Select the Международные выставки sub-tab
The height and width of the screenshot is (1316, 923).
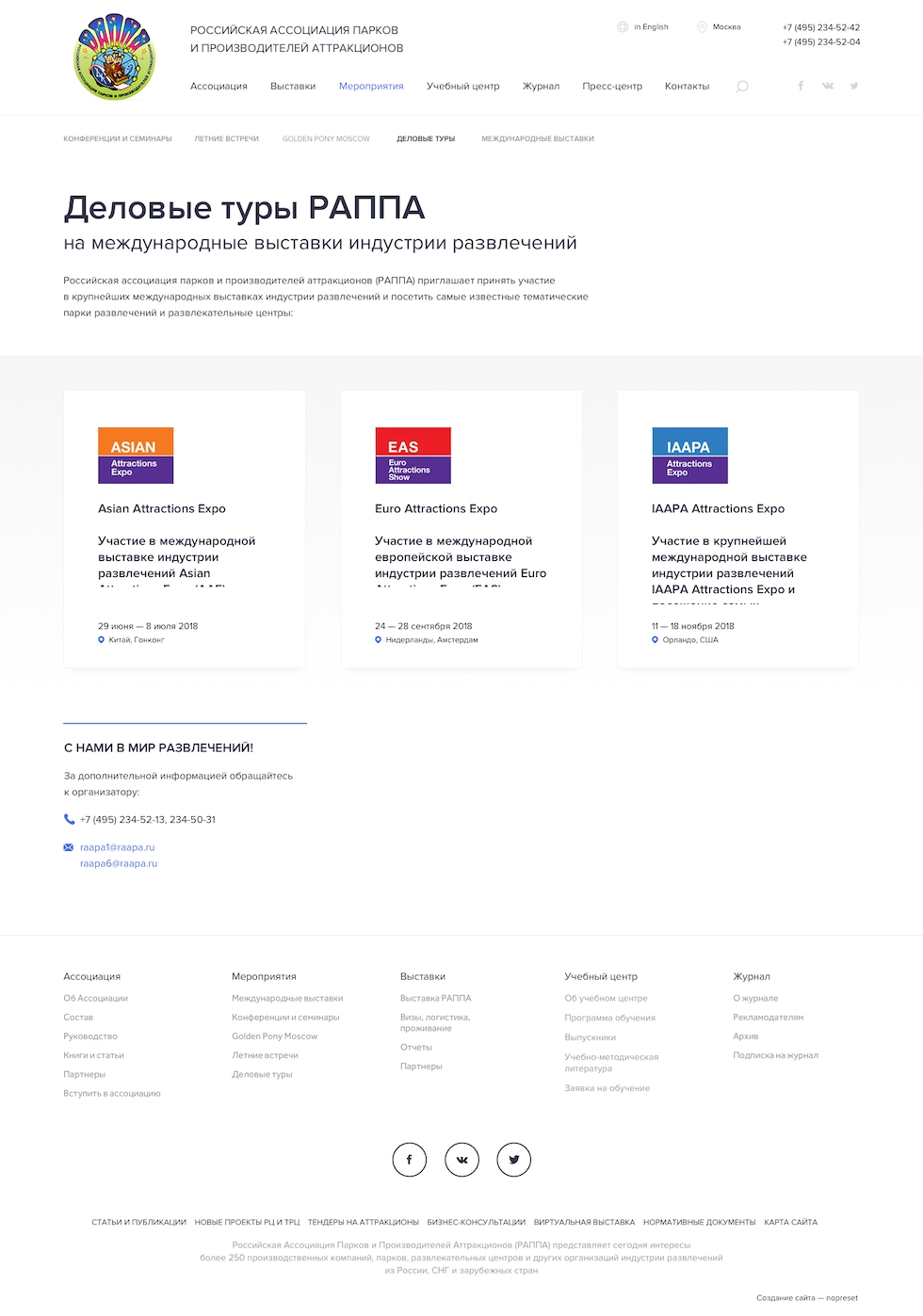point(538,139)
